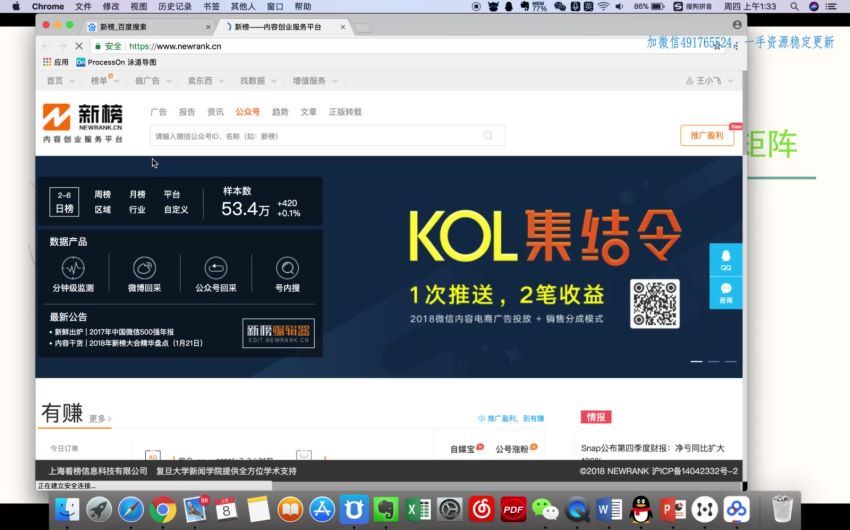Open the 周榜 weekly ranking

click(102, 194)
